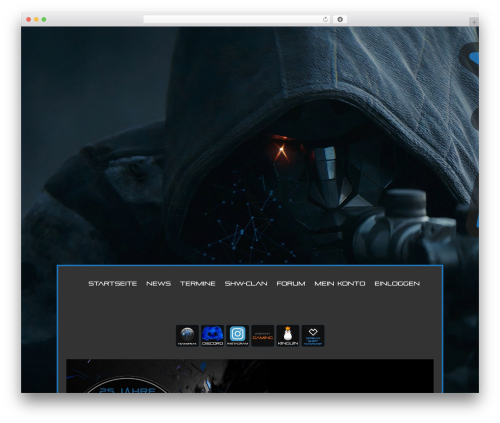
Task: Click the Einloggen login link
Action: point(397,284)
